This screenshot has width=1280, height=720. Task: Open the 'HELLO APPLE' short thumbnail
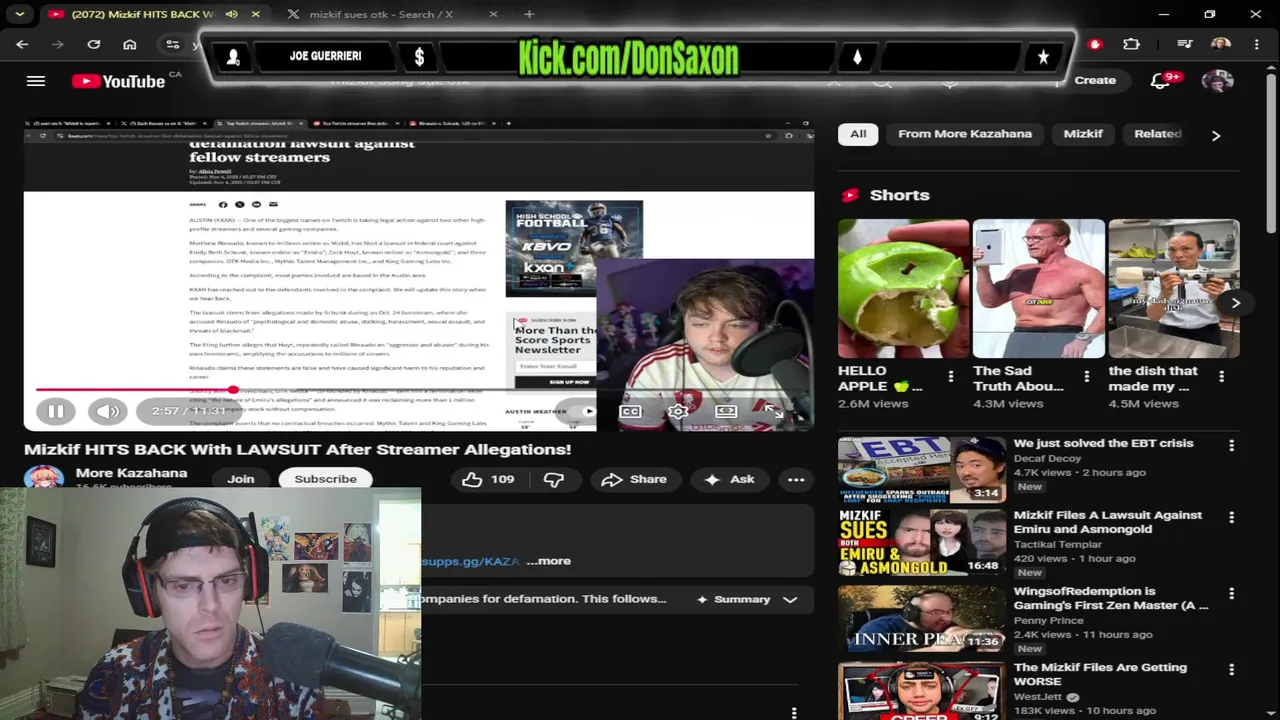903,289
